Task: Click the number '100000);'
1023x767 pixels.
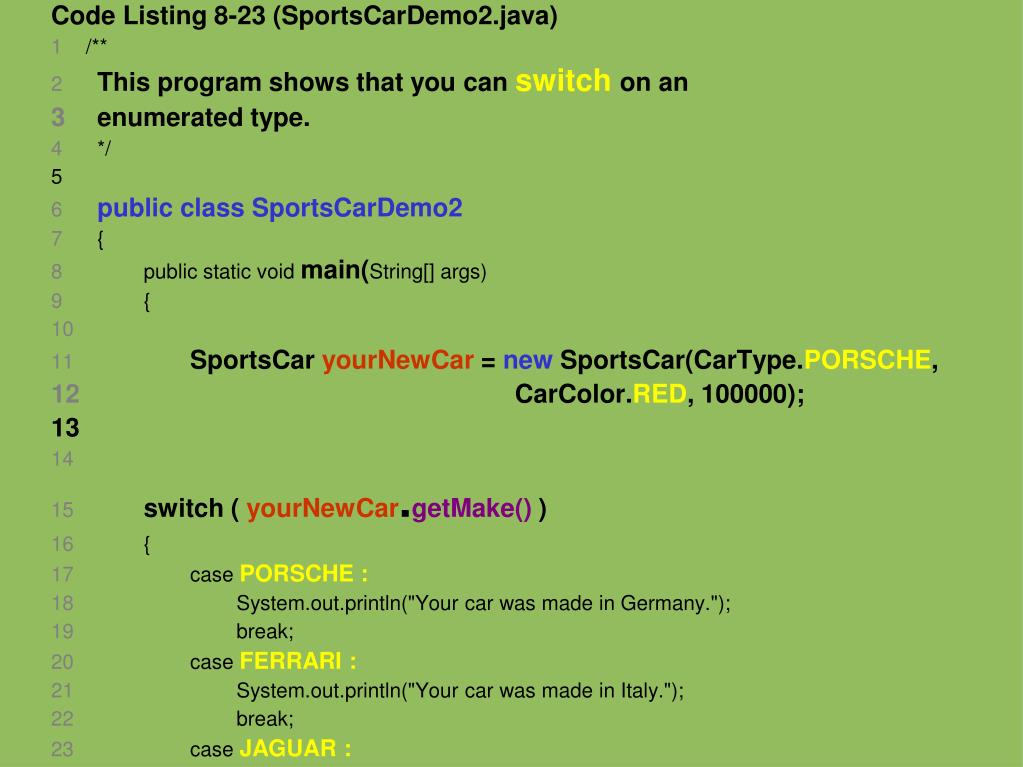Action: pos(754,394)
